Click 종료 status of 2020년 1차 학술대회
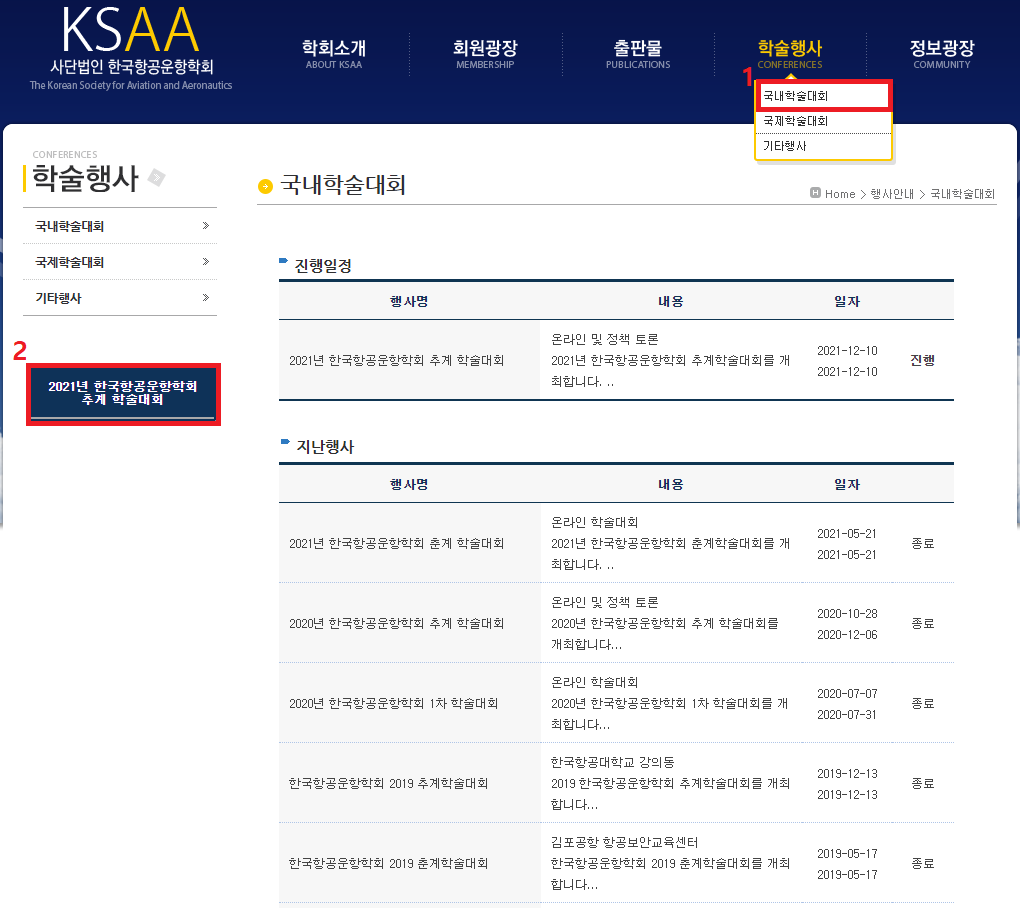The height and width of the screenshot is (908, 1020). [922, 703]
